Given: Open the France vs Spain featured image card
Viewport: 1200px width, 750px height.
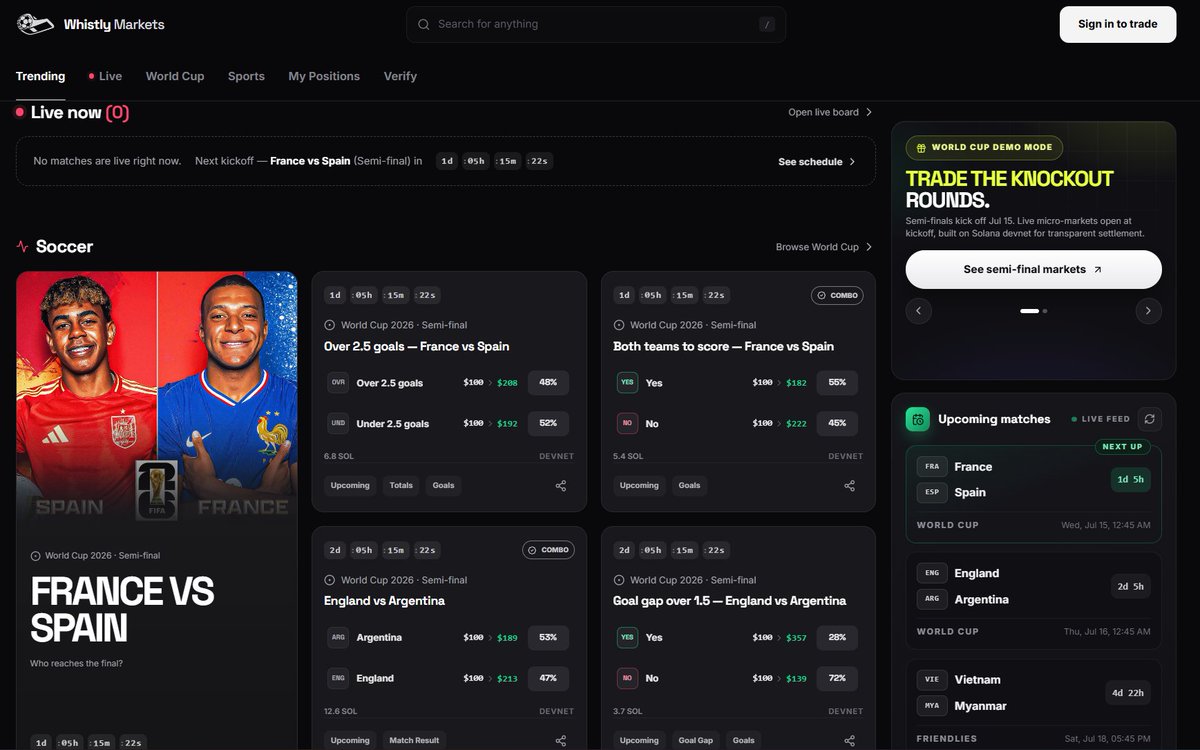Looking at the screenshot, I should [157, 397].
